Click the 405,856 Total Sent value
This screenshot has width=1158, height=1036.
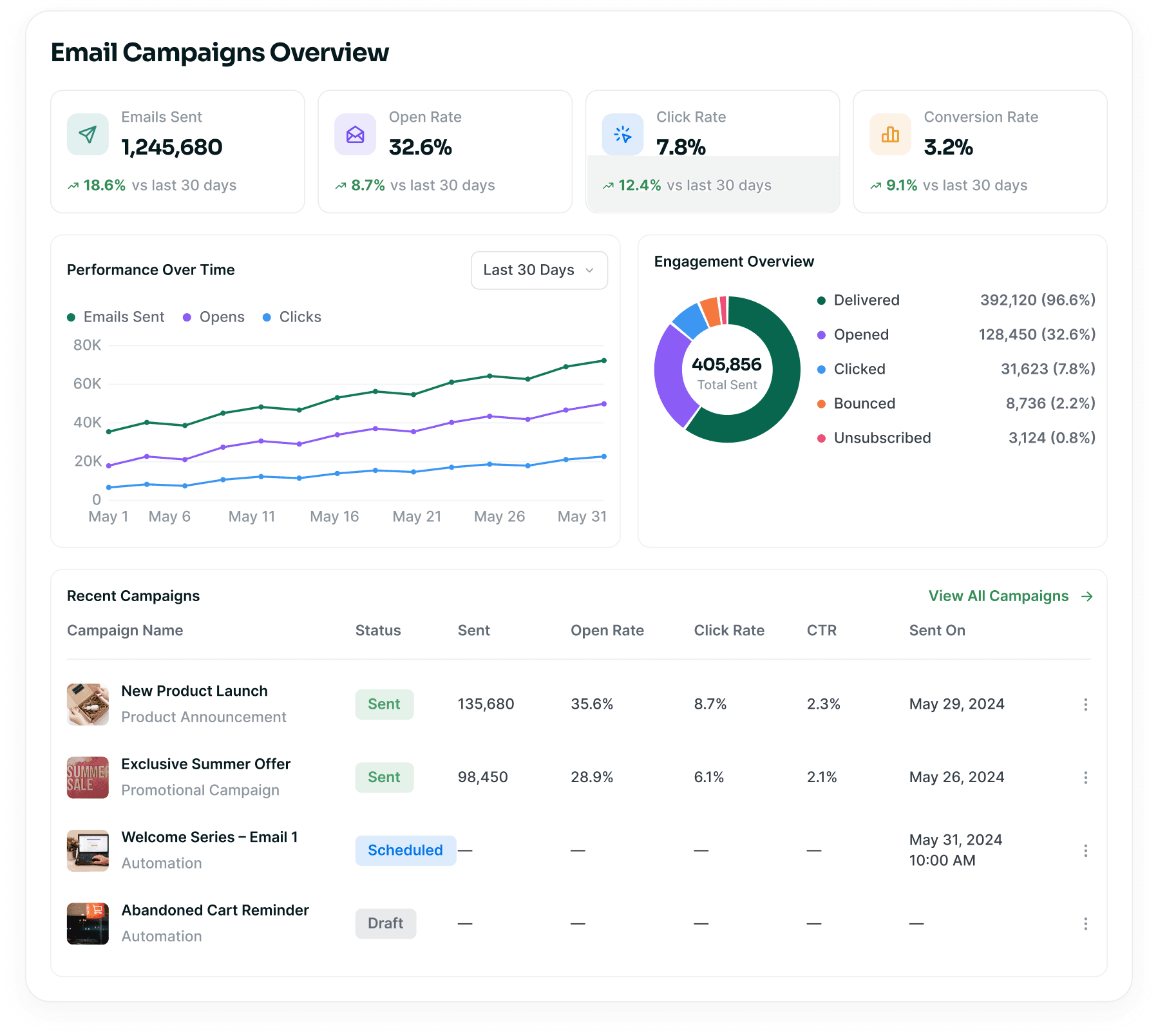(x=726, y=365)
